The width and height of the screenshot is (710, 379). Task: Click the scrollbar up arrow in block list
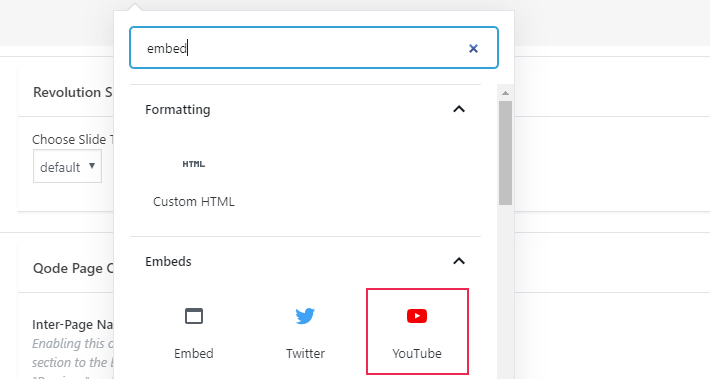coord(505,93)
